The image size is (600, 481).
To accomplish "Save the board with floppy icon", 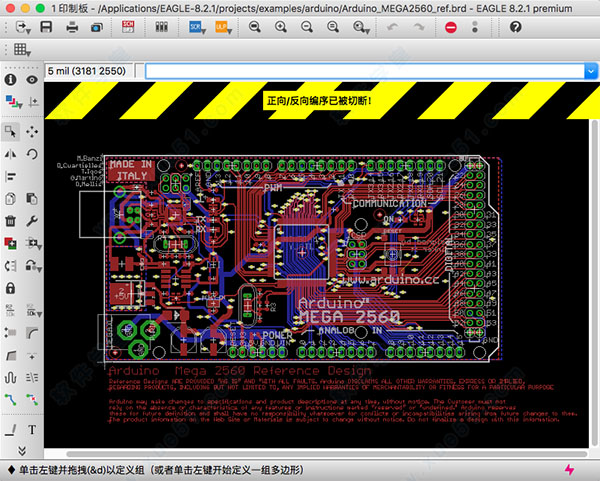I will click(46, 27).
